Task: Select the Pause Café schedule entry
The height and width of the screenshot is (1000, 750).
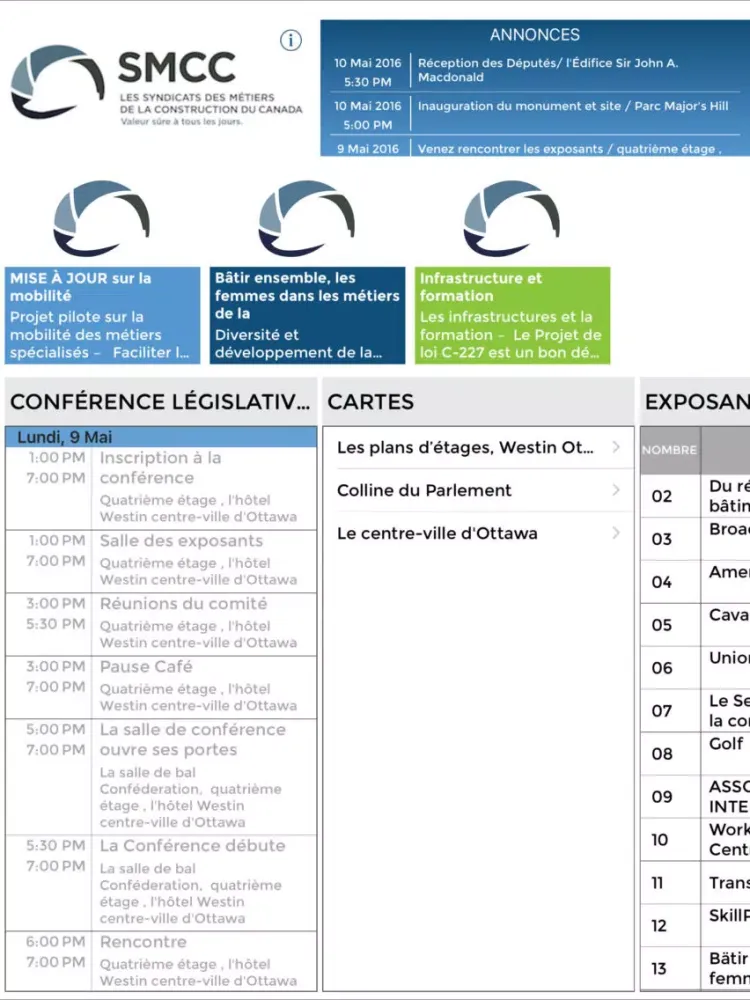Action: (161, 685)
